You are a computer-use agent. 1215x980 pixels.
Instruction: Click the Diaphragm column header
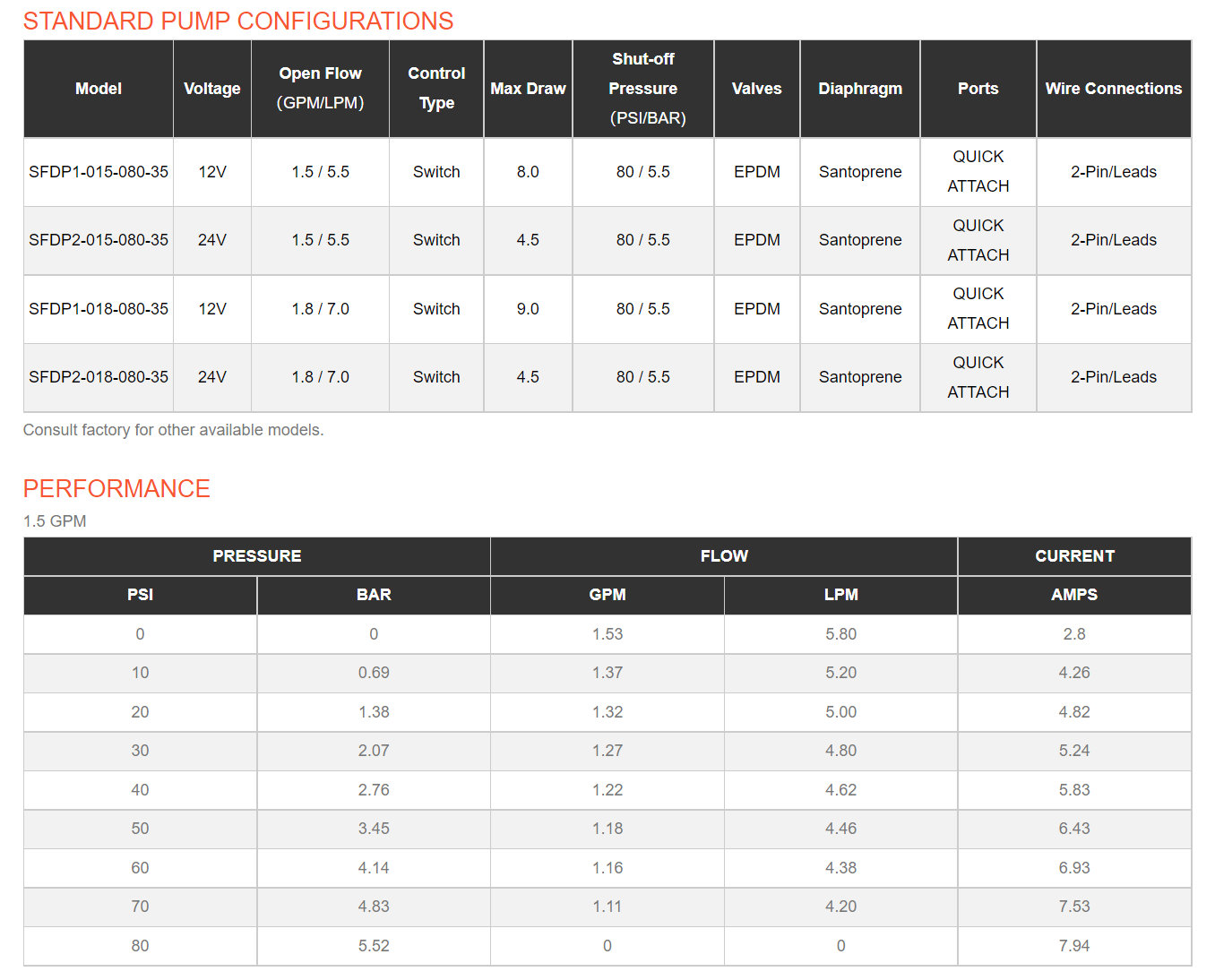click(860, 89)
